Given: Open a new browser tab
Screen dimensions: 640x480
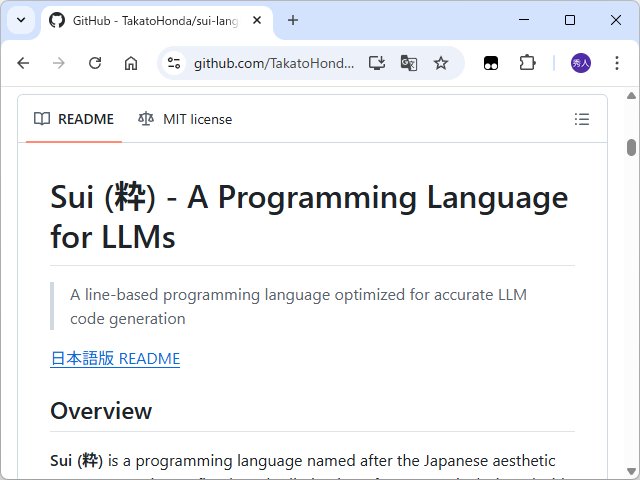Looking at the screenshot, I should click(293, 20).
